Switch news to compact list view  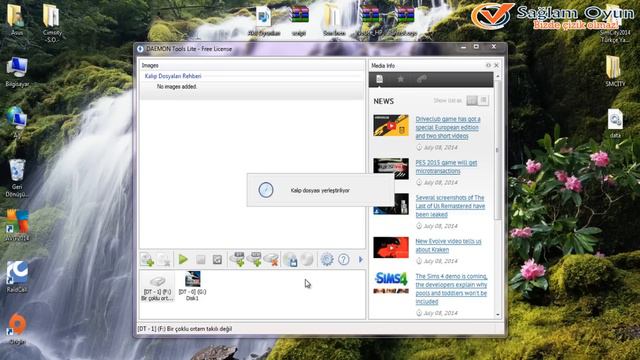(484, 100)
